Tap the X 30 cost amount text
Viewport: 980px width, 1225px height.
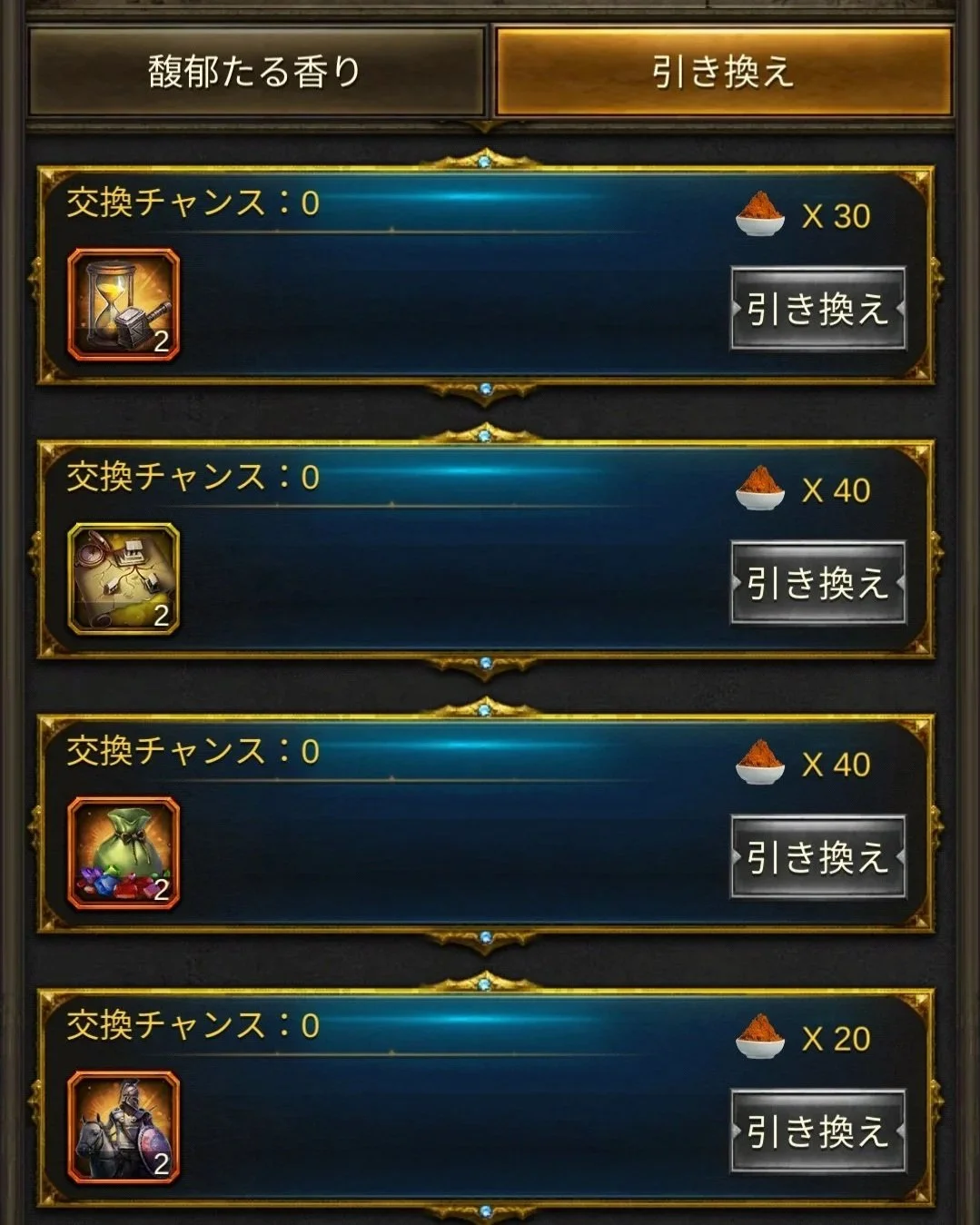pos(836,216)
